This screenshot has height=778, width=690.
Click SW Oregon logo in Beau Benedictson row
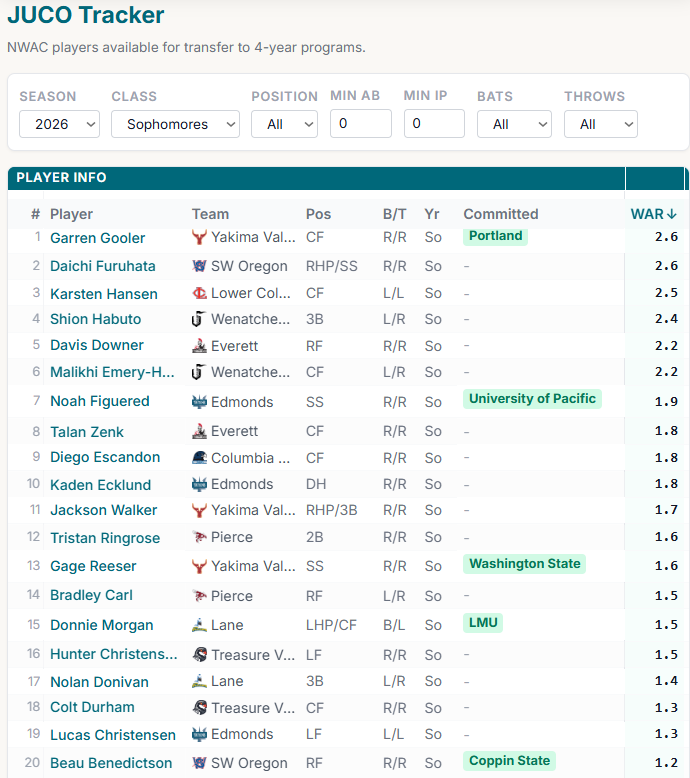[199, 763]
